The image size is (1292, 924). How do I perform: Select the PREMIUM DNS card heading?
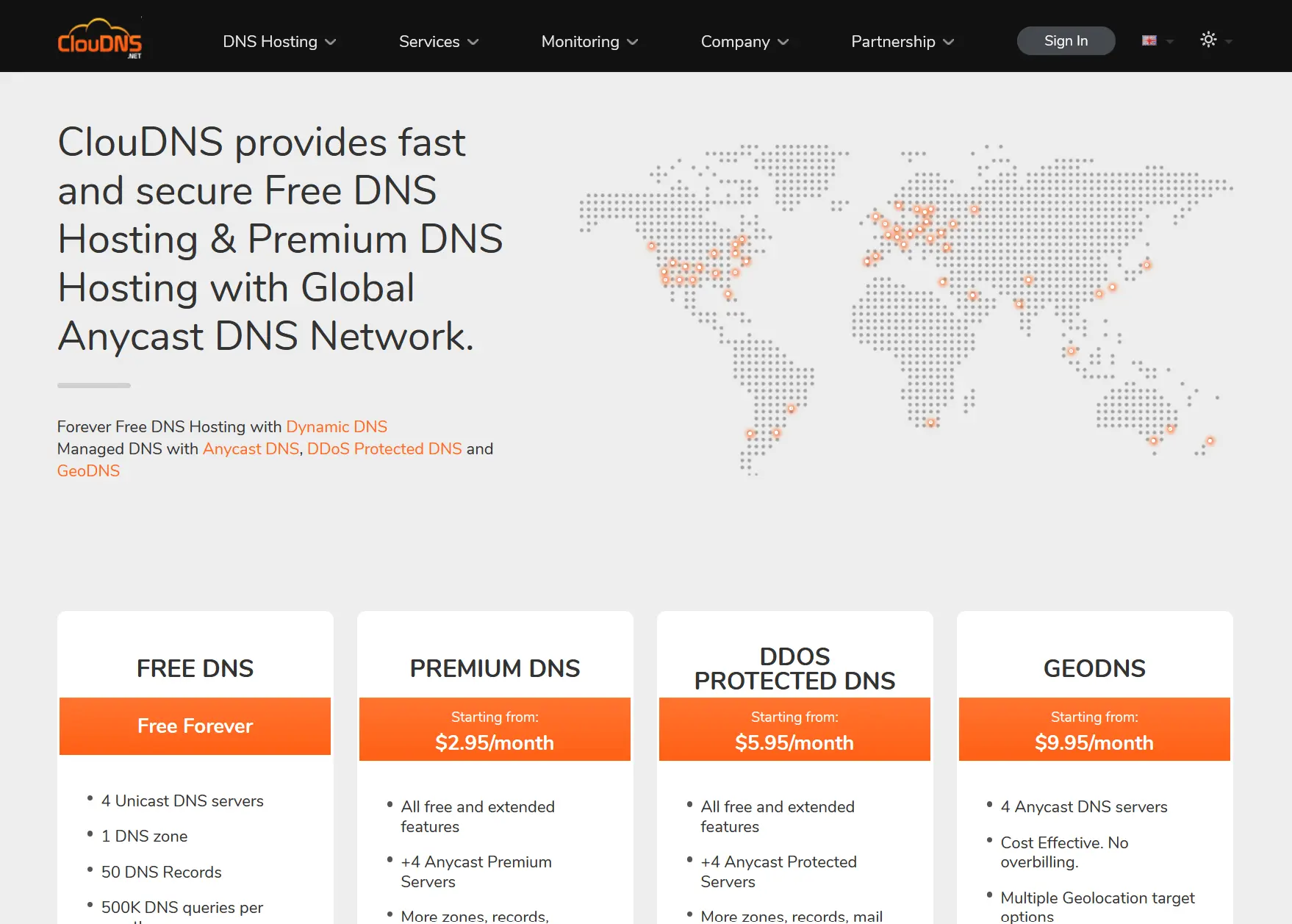(x=495, y=668)
